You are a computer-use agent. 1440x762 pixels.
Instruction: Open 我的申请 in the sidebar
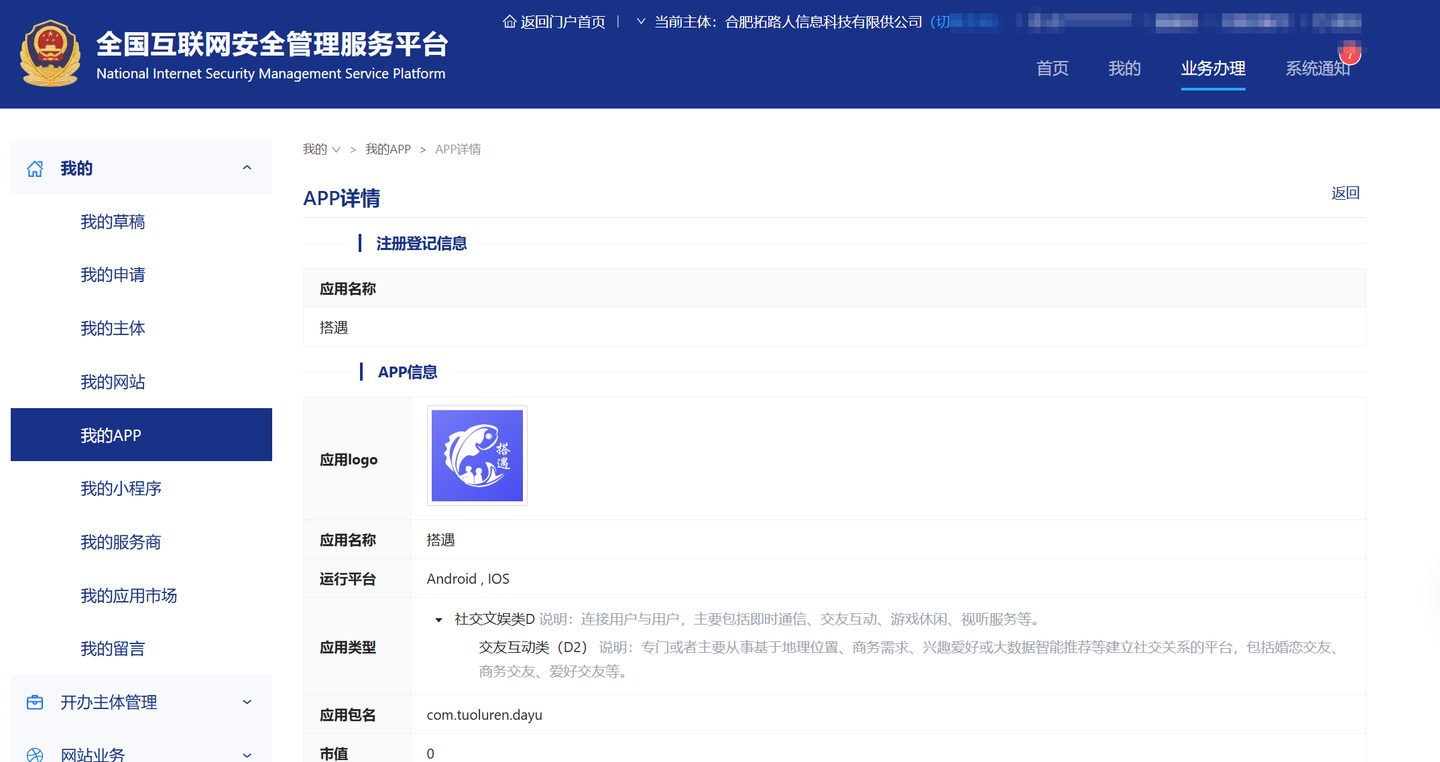tap(113, 275)
